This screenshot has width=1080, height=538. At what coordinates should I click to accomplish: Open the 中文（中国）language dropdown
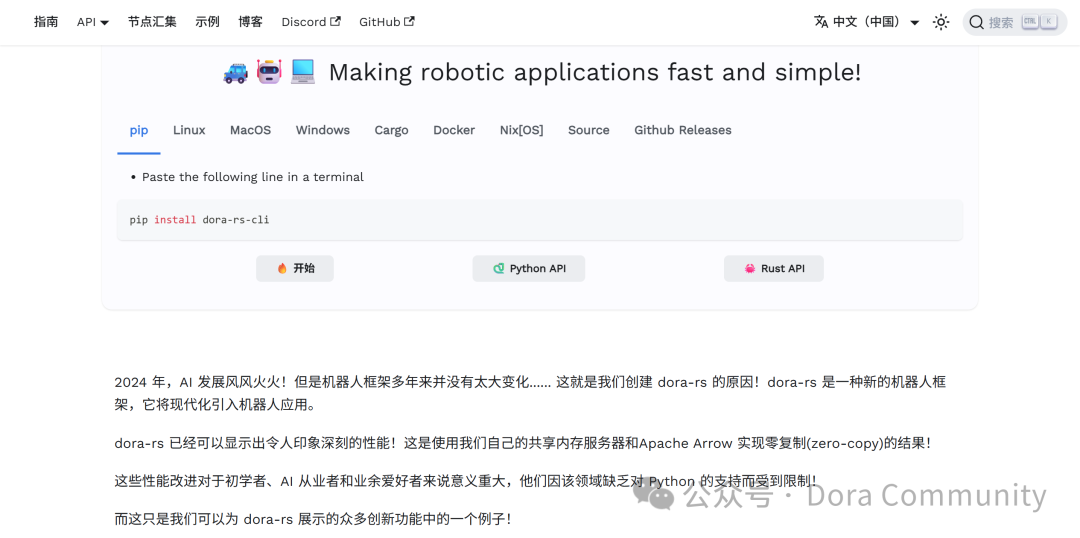coord(866,22)
